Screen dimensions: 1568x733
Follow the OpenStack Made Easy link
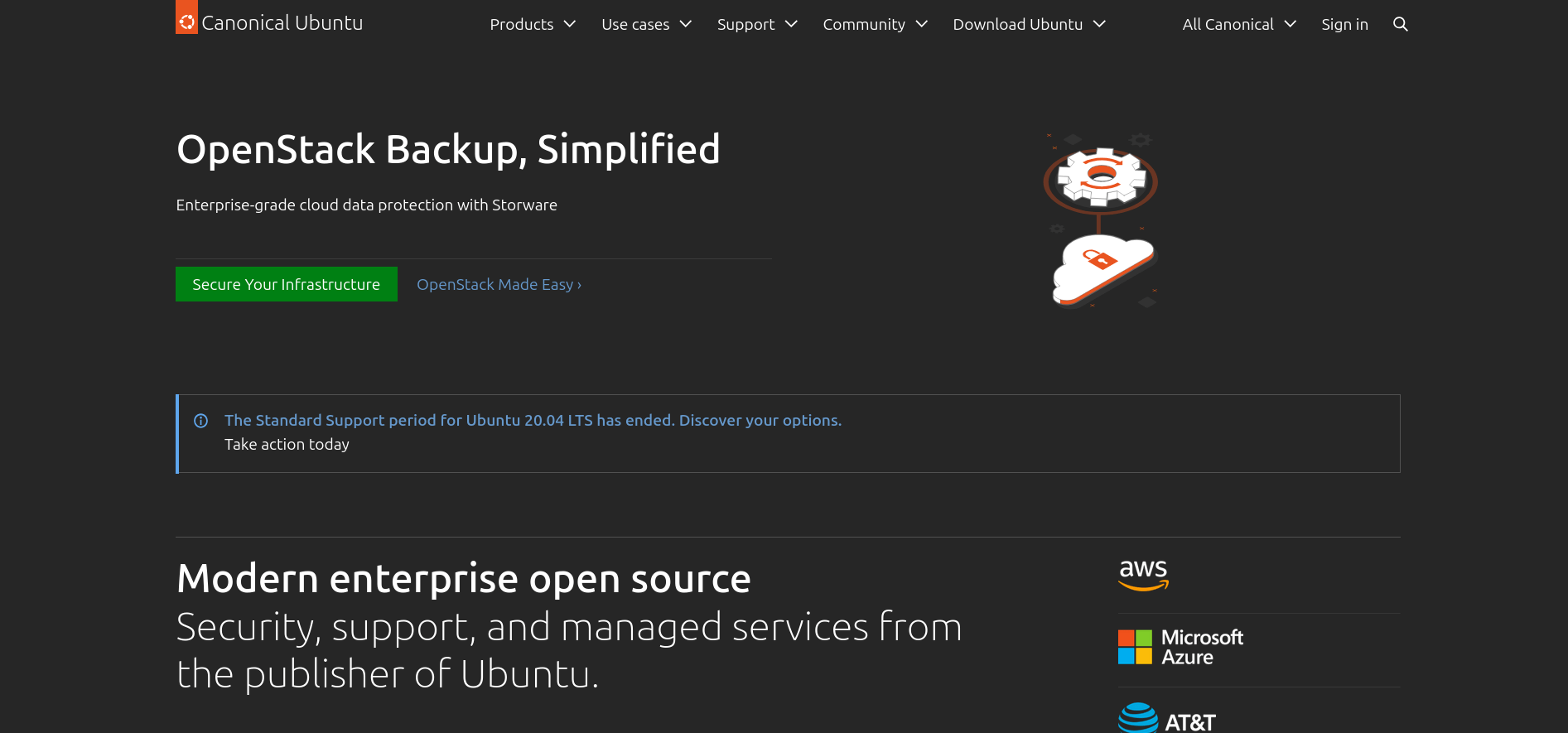[x=499, y=284]
